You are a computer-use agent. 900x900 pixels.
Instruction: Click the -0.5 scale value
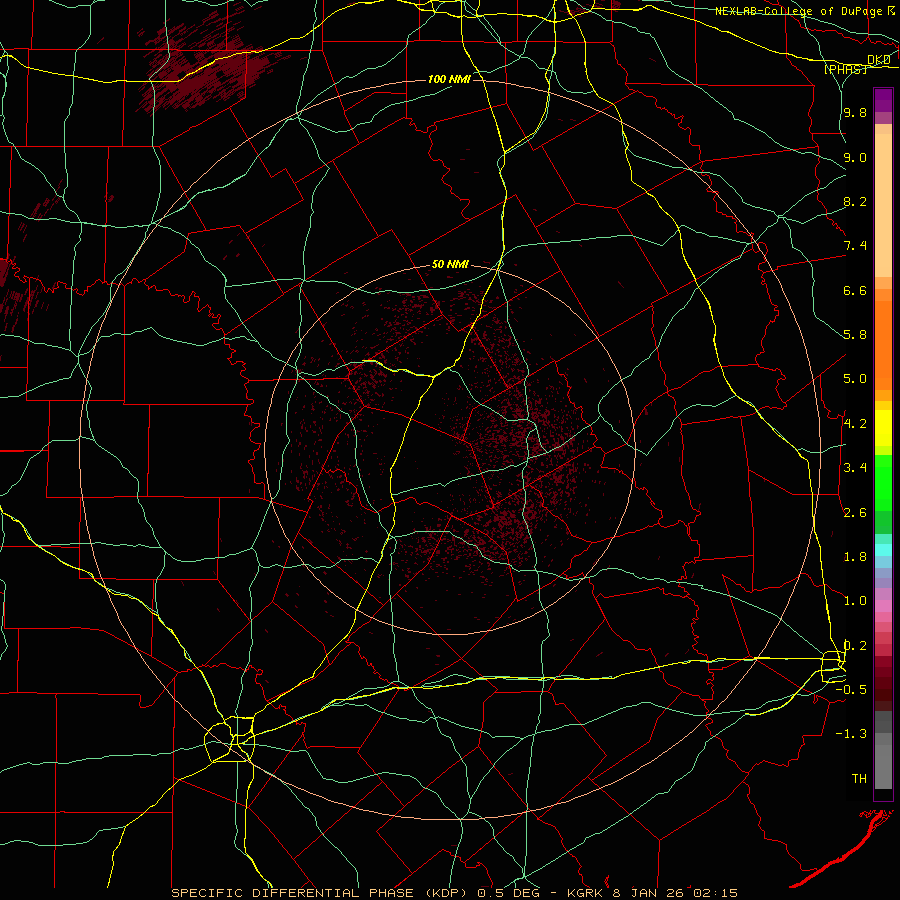851,689
